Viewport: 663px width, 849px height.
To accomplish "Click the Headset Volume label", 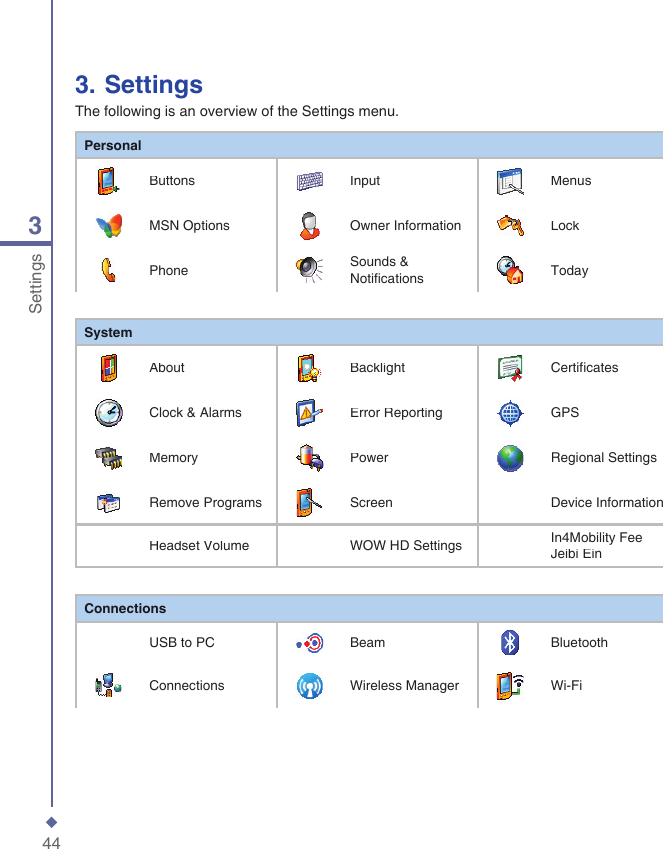I will click(199, 546).
